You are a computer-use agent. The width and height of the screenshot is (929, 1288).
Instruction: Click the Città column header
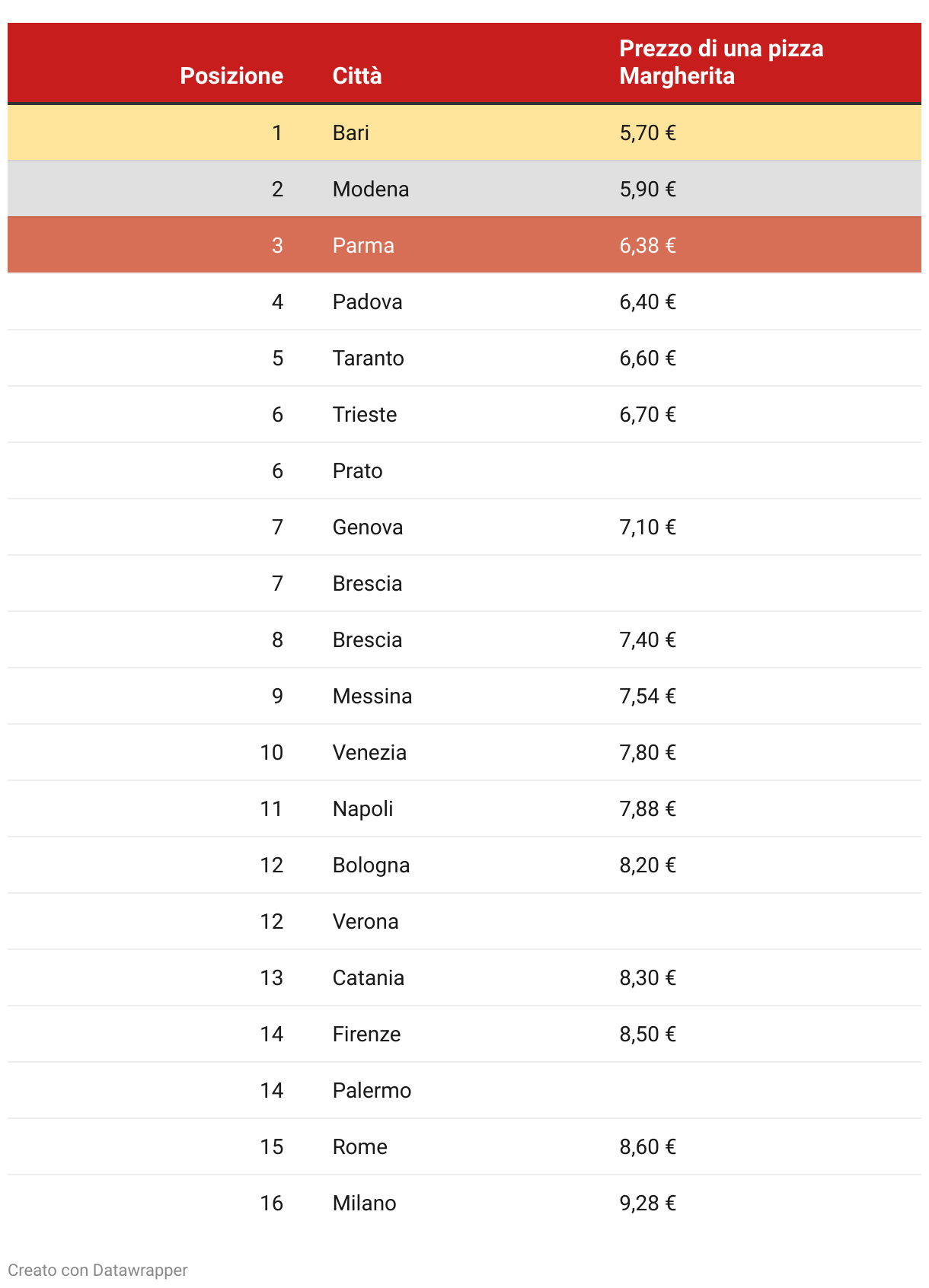[357, 76]
